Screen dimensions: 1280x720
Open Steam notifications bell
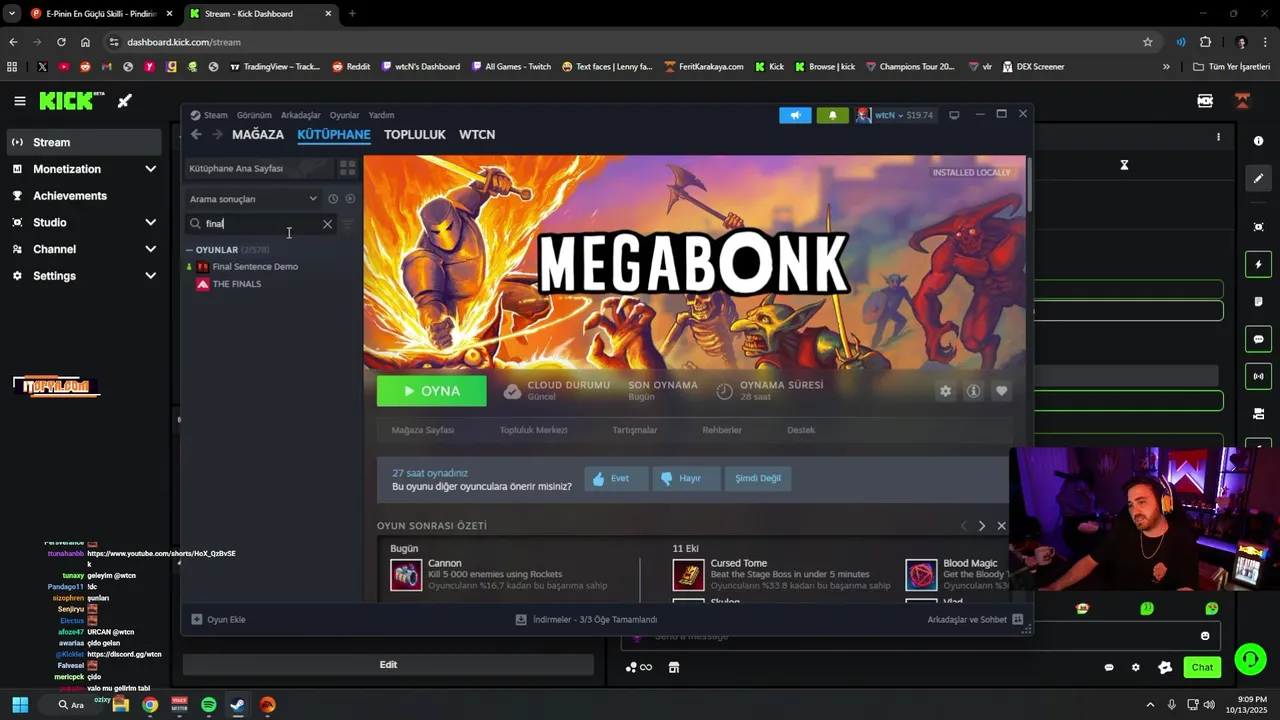click(x=833, y=115)
